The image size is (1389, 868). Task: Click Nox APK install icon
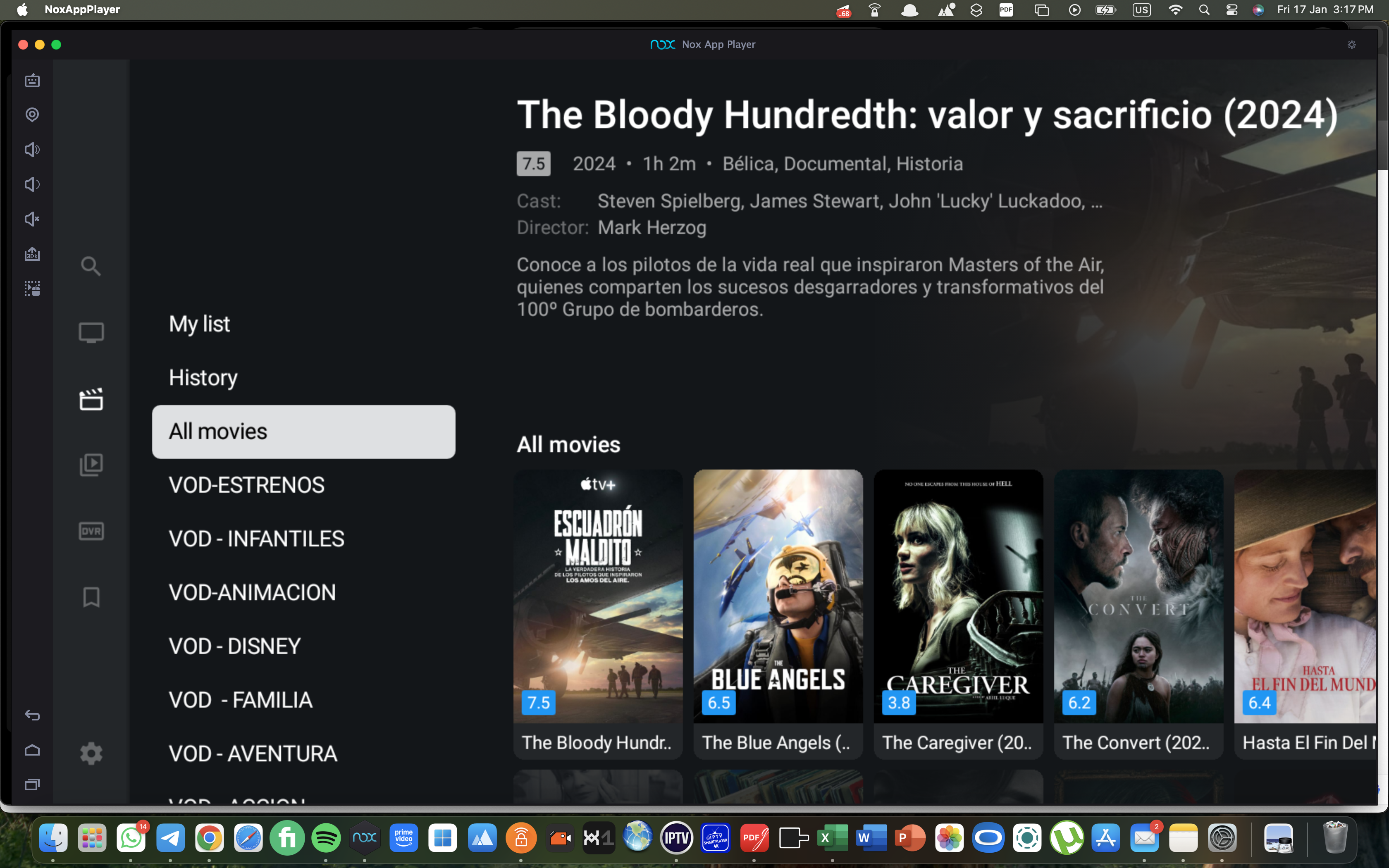(32, 254)
